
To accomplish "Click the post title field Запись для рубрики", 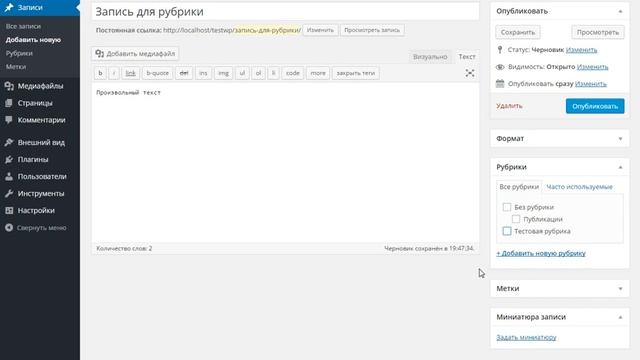I will (285, 12).
